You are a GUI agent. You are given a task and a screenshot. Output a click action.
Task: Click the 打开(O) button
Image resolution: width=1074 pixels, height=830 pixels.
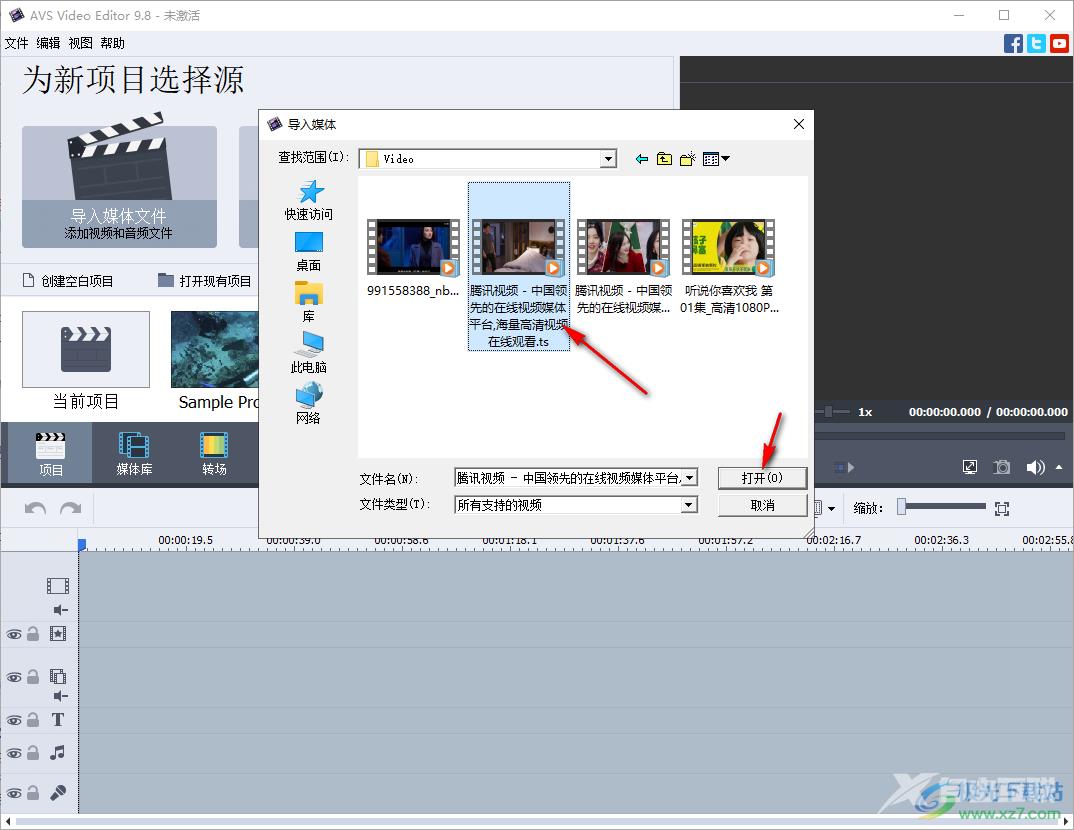[762, 477]
